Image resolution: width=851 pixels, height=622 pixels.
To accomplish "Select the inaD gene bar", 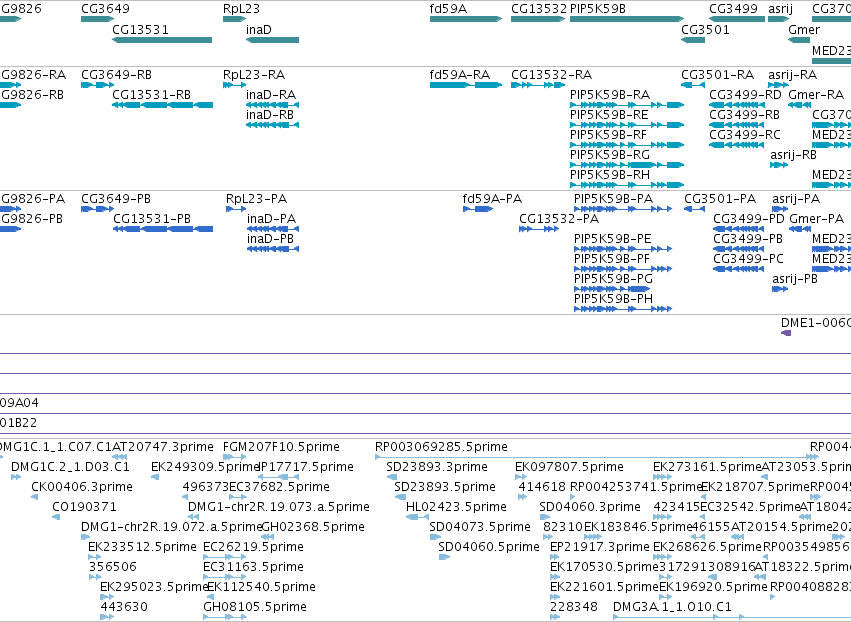I will coord(272,40).
